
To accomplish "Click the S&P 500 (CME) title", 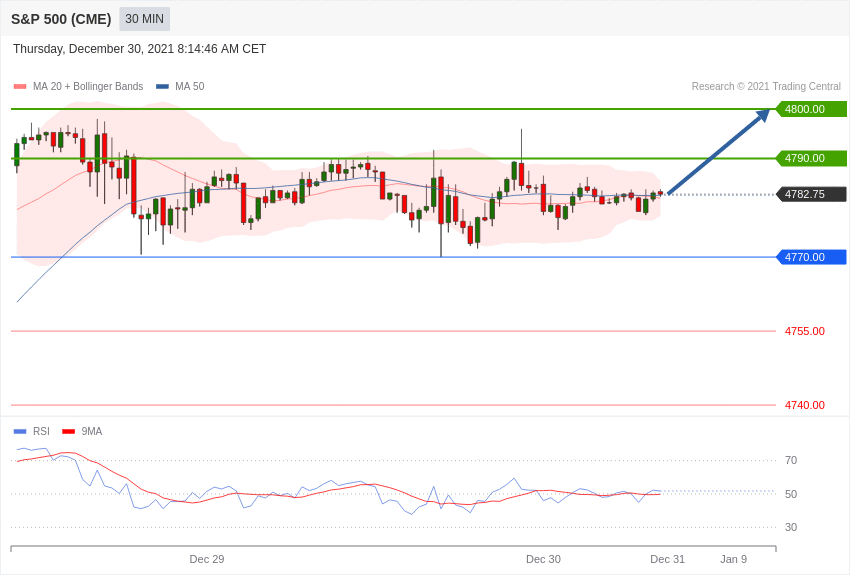I will click(61, 19).
